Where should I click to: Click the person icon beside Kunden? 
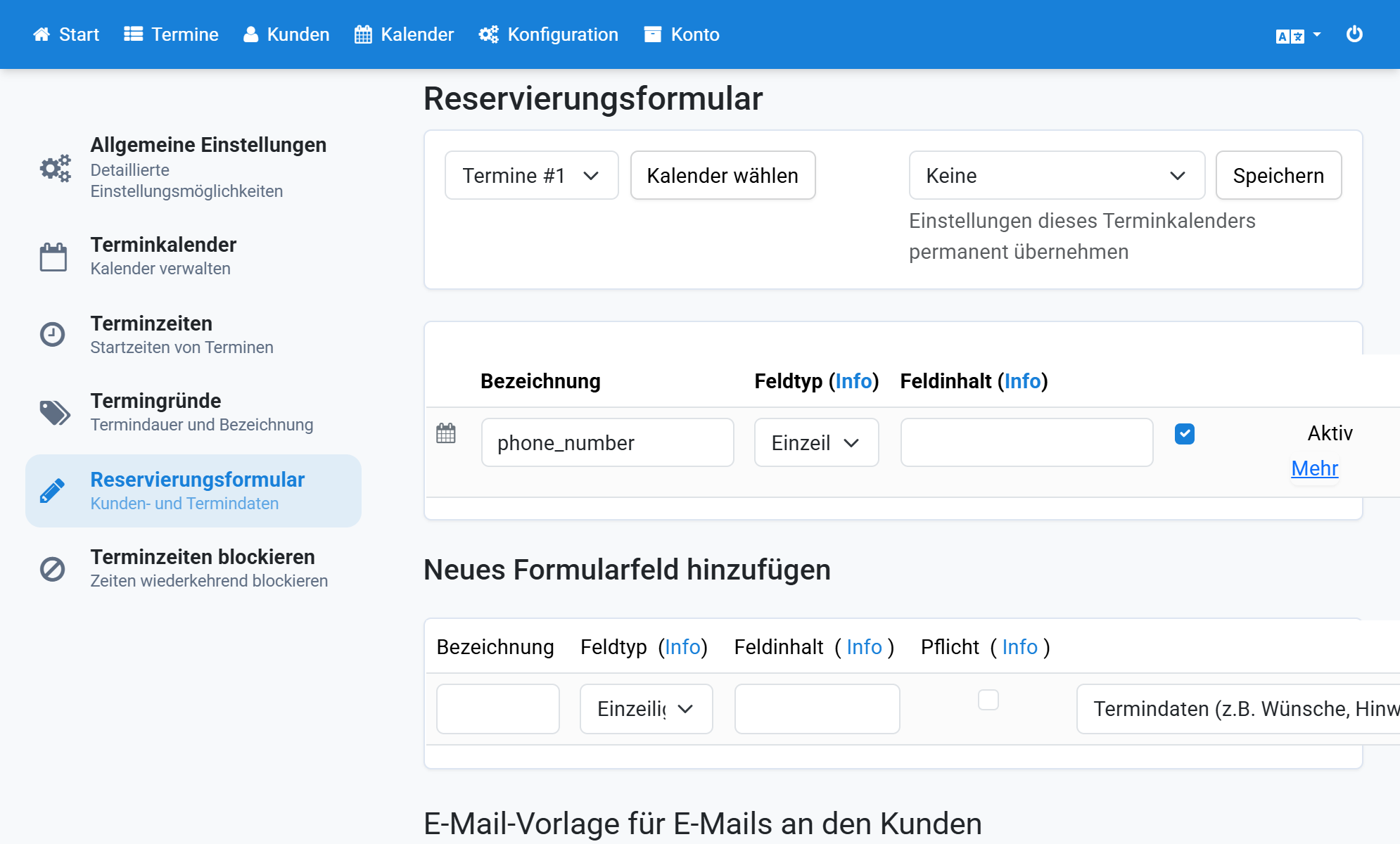pos(250,34)
